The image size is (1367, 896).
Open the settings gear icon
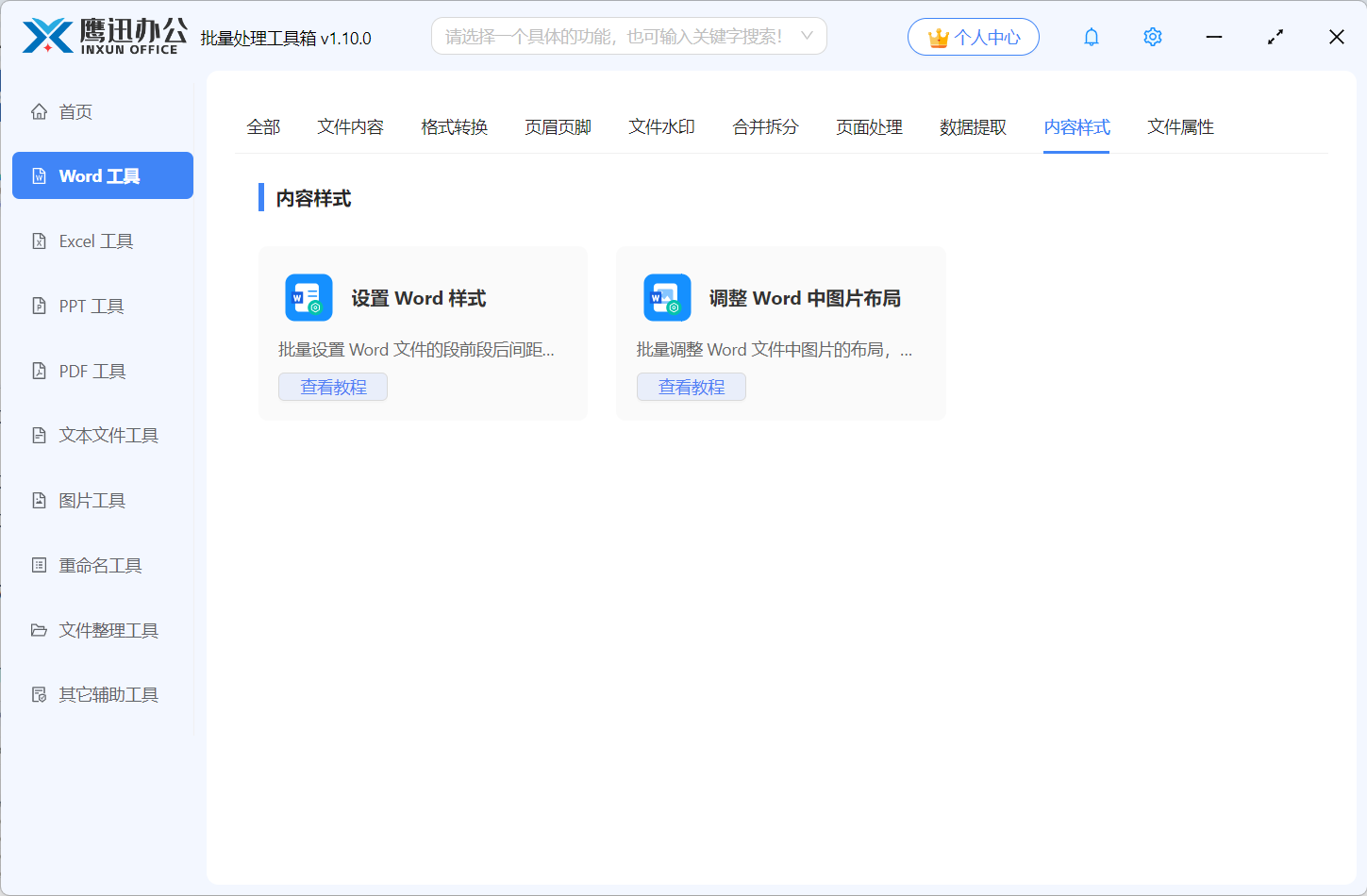[1152, 36]
